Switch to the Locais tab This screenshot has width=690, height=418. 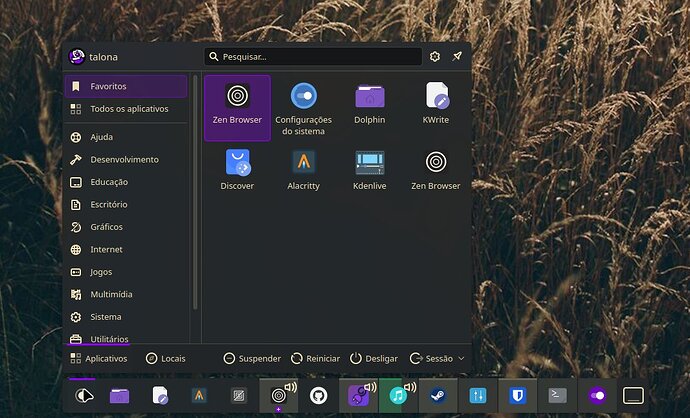(165, 358)
